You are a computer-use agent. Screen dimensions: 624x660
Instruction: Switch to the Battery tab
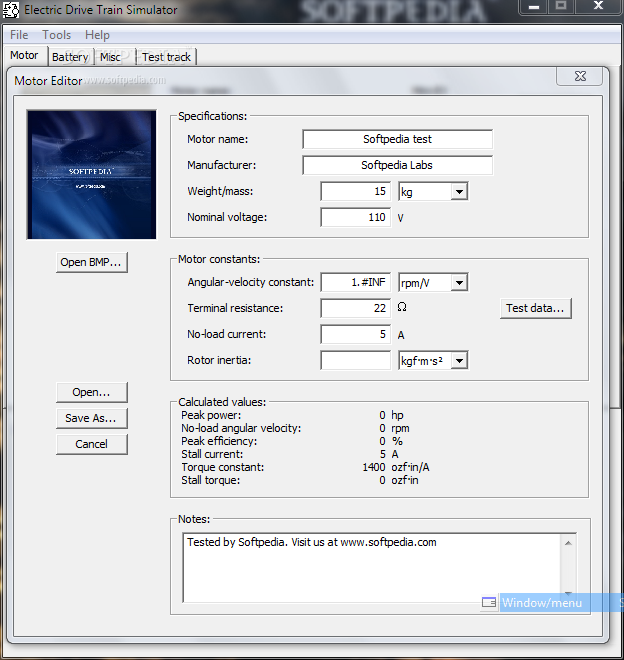tap(70, 57)
